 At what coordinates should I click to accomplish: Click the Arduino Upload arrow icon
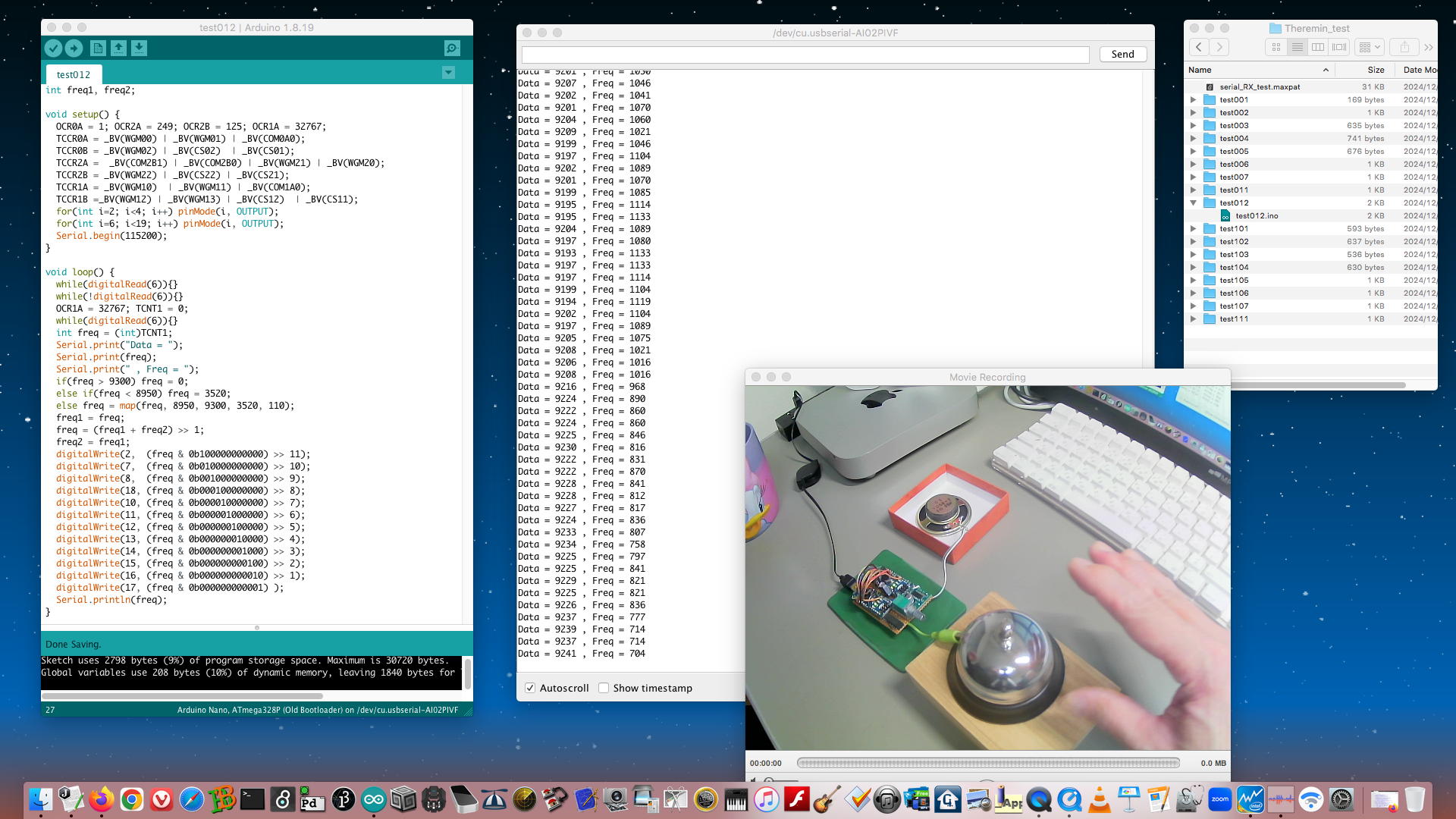pos(74,49)
